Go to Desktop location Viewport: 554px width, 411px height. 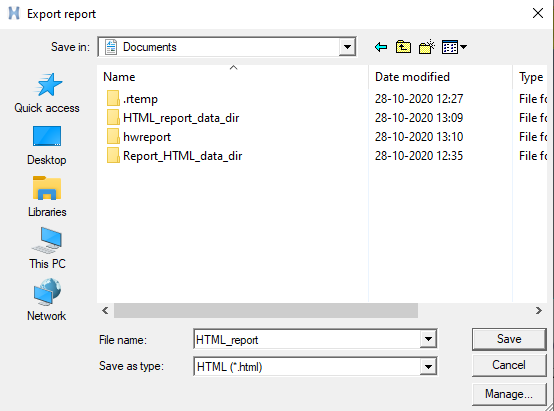(x=47, y=145)
